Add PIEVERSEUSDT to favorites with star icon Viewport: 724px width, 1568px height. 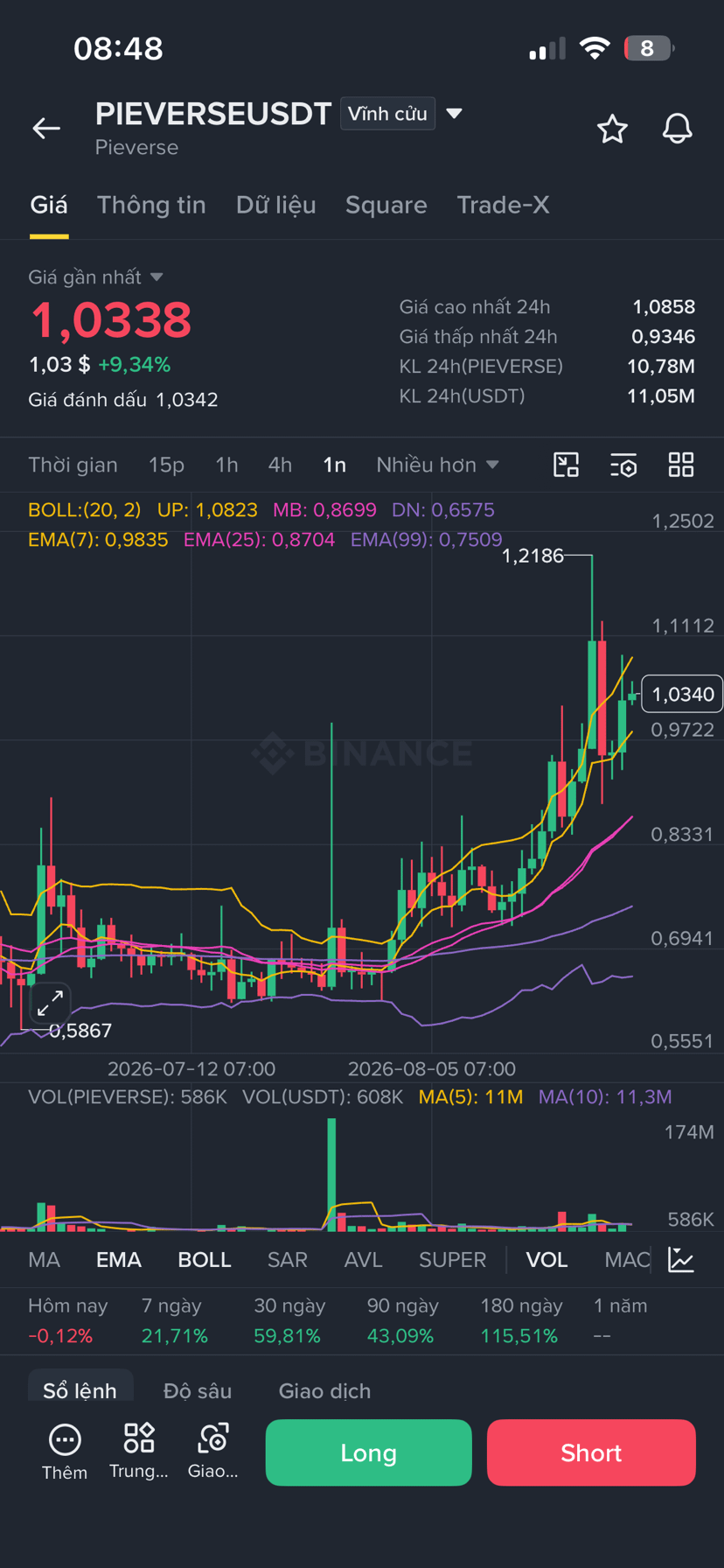612,129
